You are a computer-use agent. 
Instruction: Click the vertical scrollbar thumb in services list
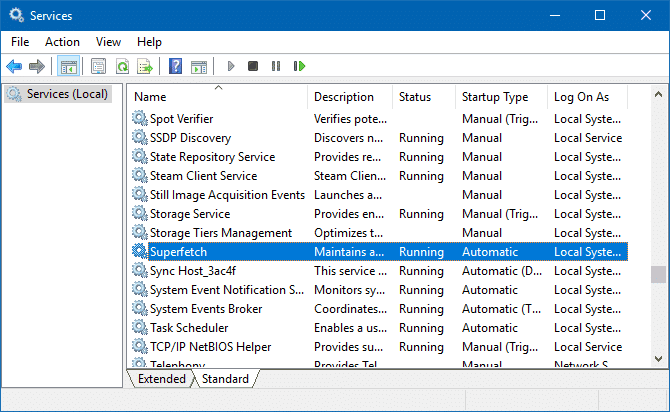[x=657, y=275]
